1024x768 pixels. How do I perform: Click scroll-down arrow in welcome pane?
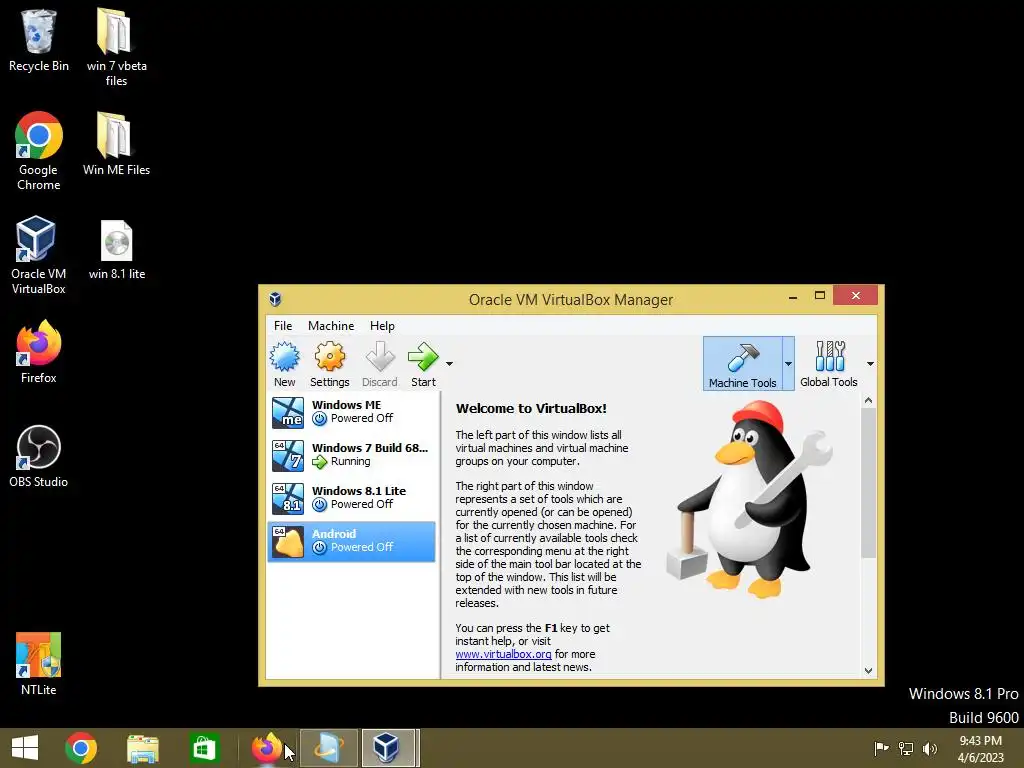pyautogui.click(x=868, y=671)
